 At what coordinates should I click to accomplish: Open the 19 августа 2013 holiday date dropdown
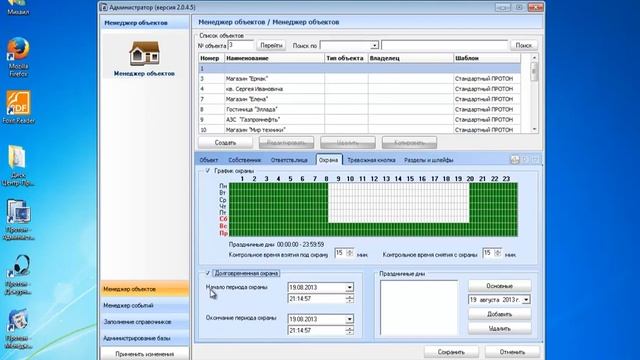coord(526,300)
